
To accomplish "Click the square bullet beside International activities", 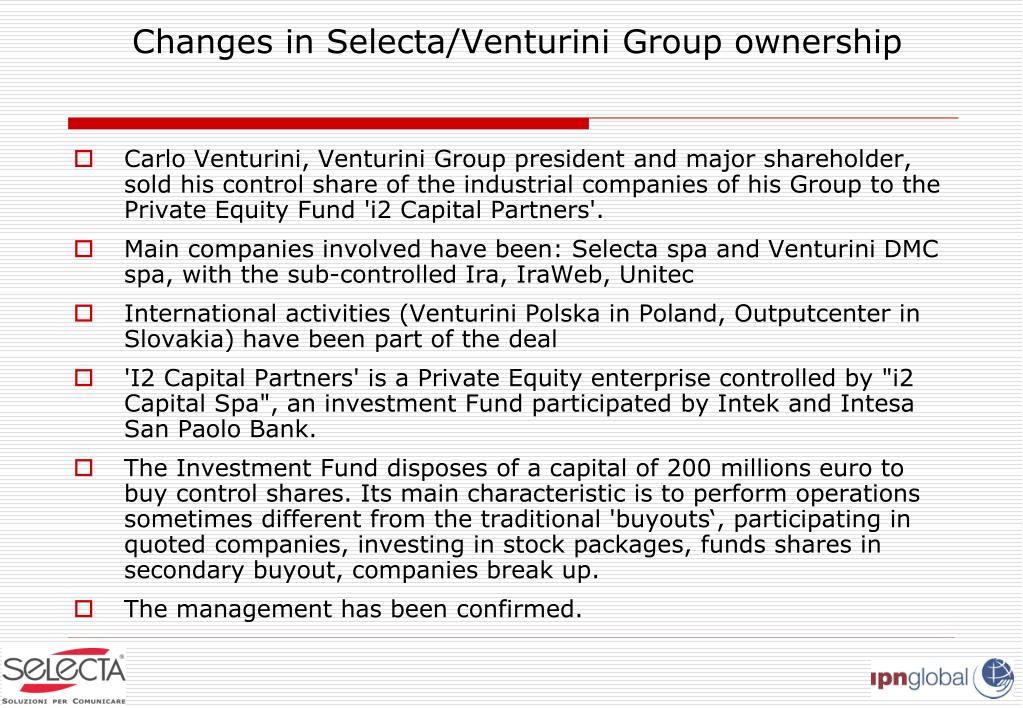I will point(84,313).
